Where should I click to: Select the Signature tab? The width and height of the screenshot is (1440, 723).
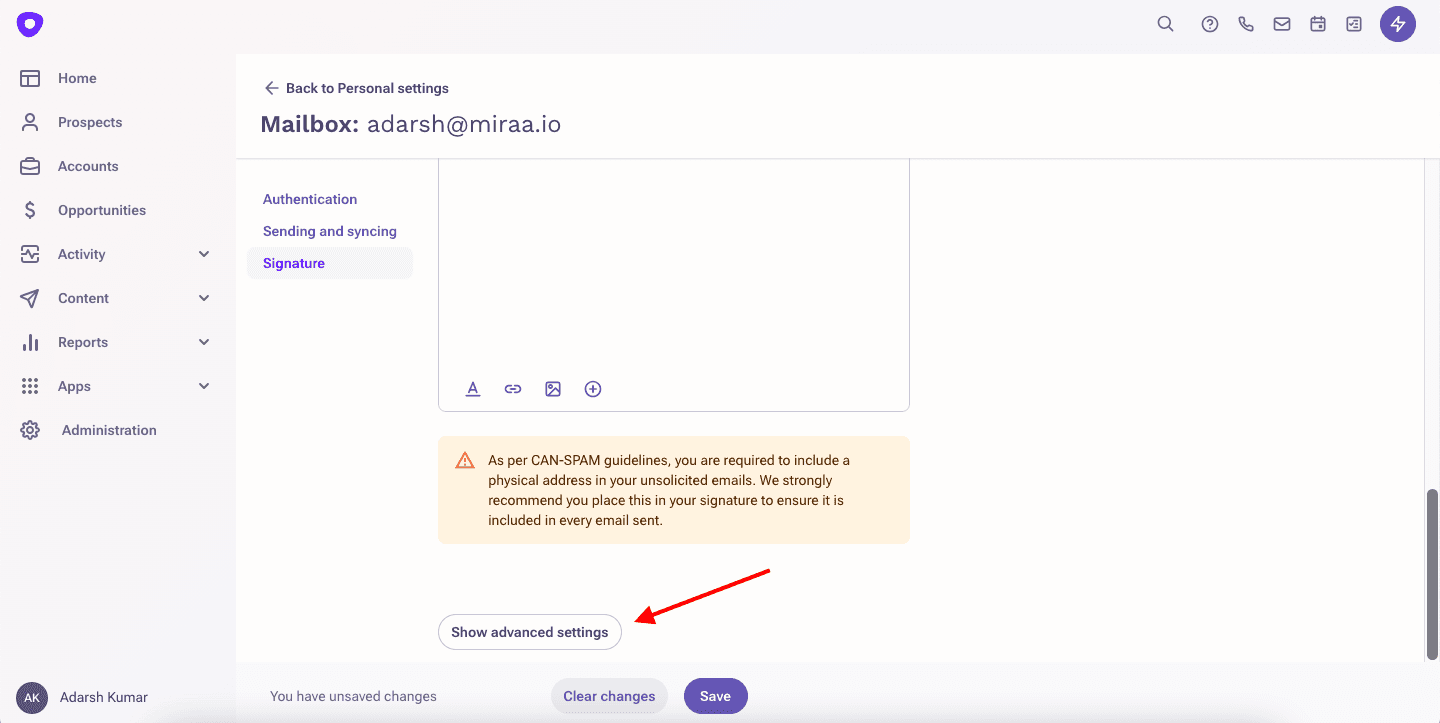[330, 263]
